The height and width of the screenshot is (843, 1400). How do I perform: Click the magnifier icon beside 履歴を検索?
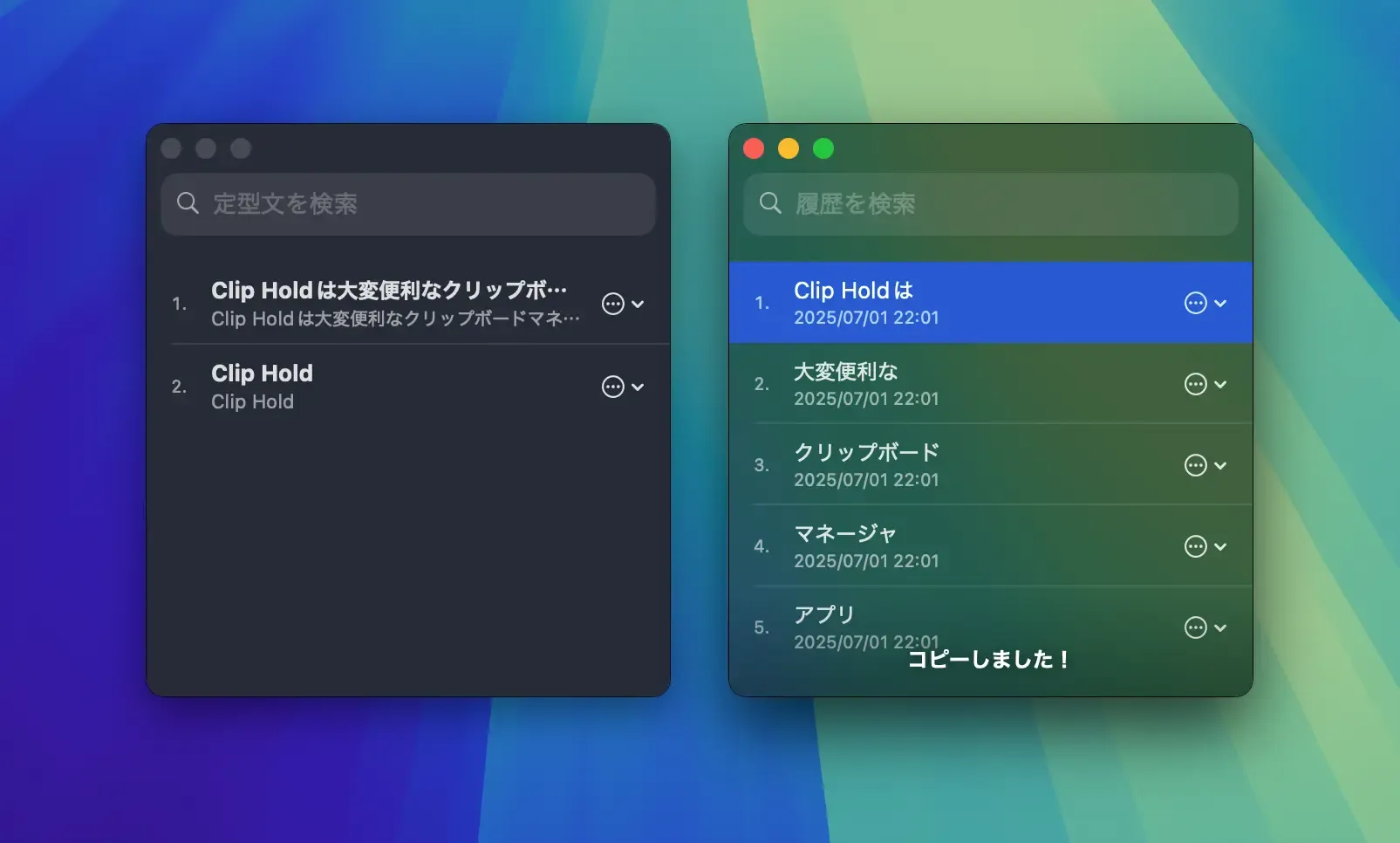(770, 203)
